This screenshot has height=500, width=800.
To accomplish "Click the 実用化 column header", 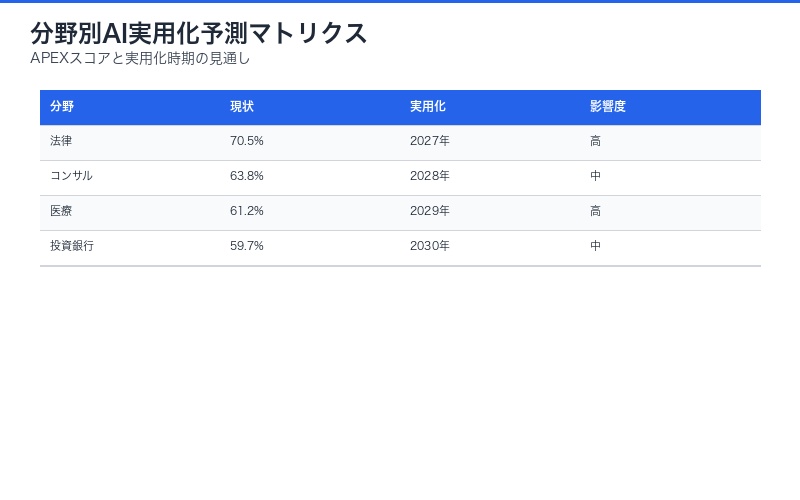I will [x=428, y=107].
